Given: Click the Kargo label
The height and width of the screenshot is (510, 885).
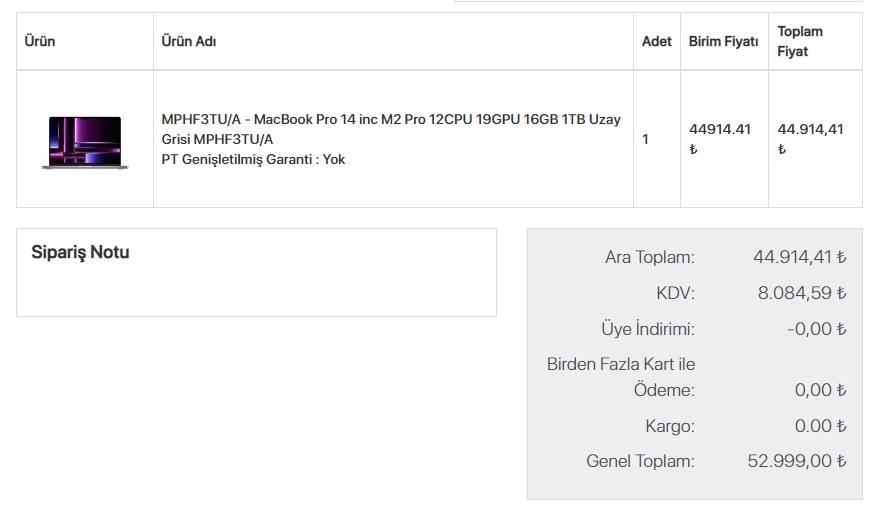Looking at the screenshot, I should (669, 426).
